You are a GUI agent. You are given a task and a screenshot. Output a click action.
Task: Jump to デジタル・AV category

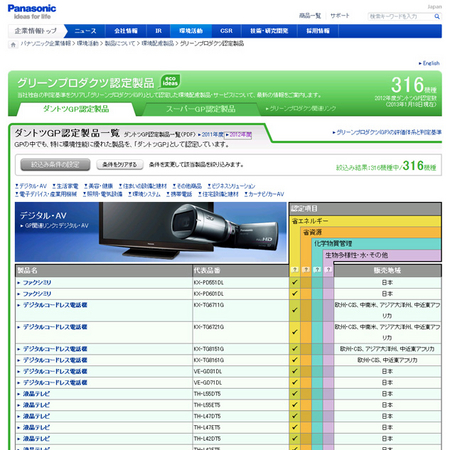pyautogui.click(x=31, y=186)
